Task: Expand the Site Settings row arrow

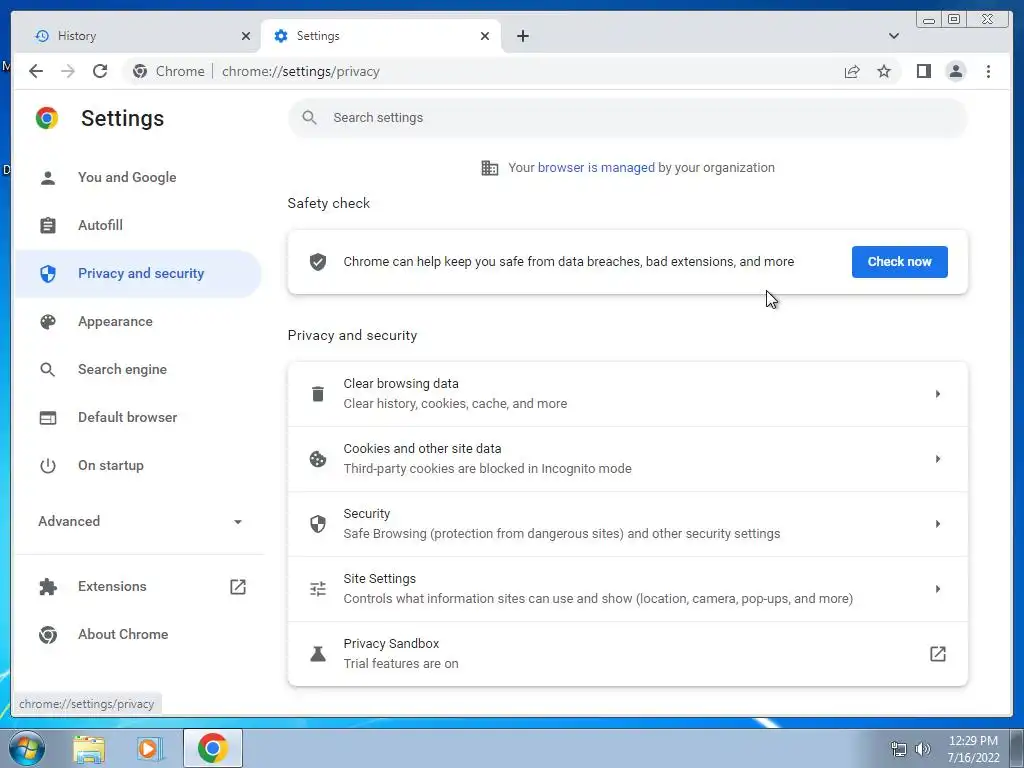Action: 938,589
